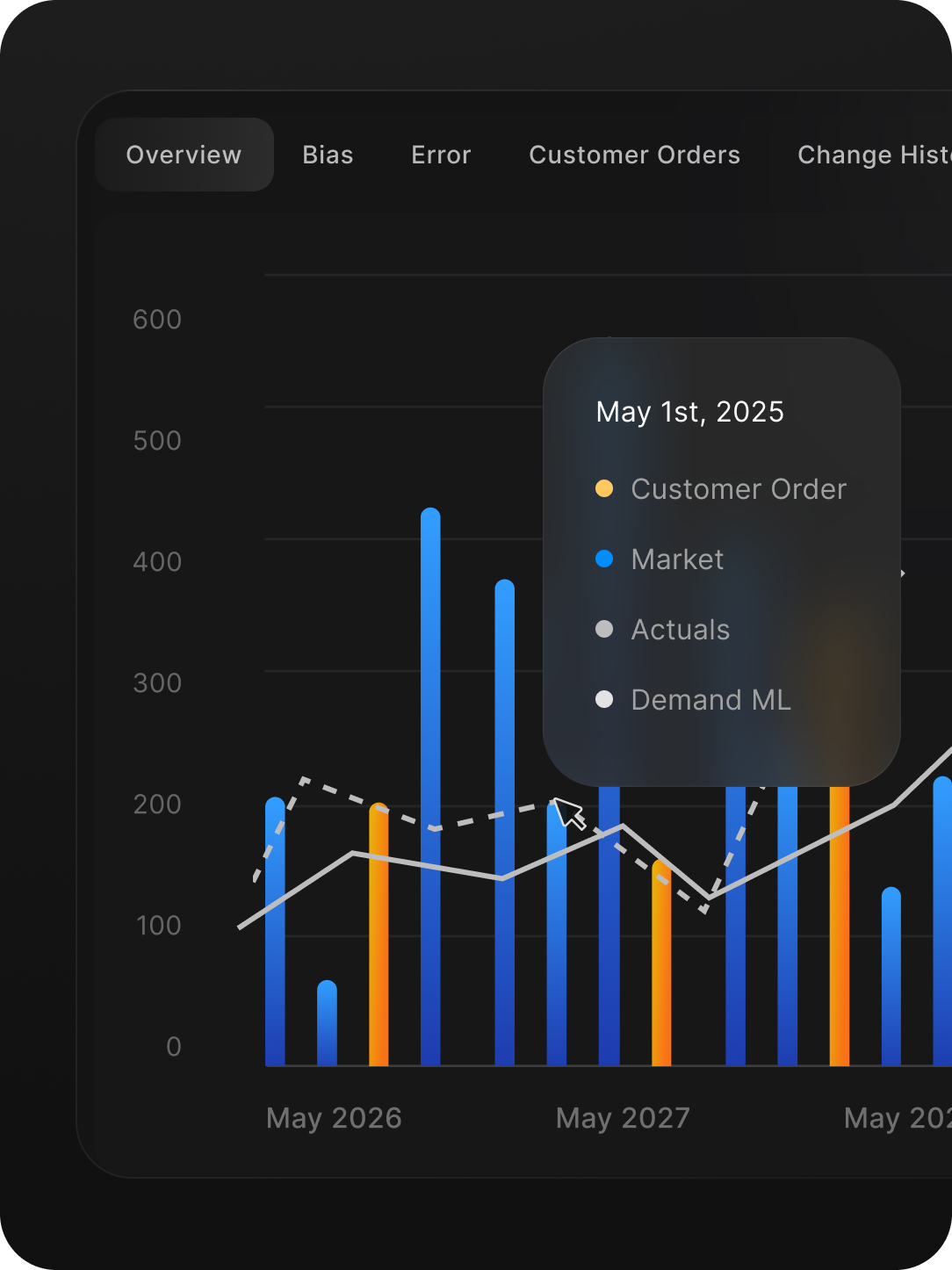Select the short blue bar near 130
This screenshot has width=952, height=1270.
click(x=891, y=979)
